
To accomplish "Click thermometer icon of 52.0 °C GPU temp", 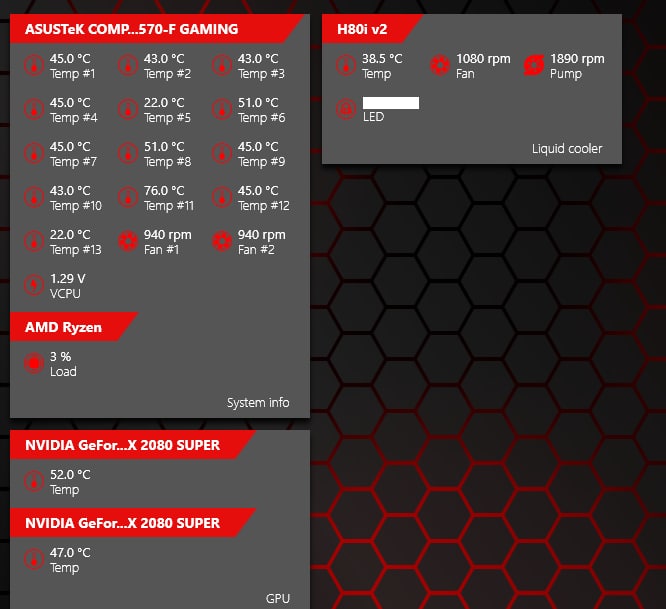I will (x=34, y=481).
